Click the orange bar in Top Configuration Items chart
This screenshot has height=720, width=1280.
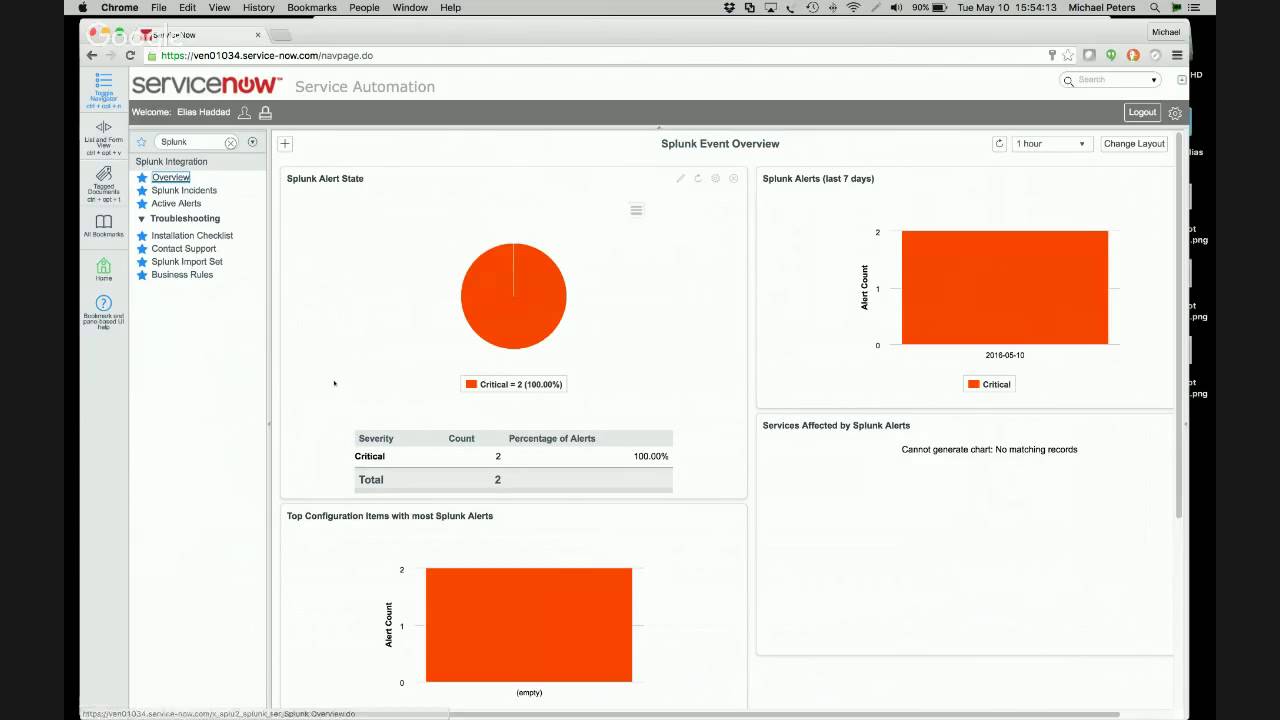coord(529,625)
